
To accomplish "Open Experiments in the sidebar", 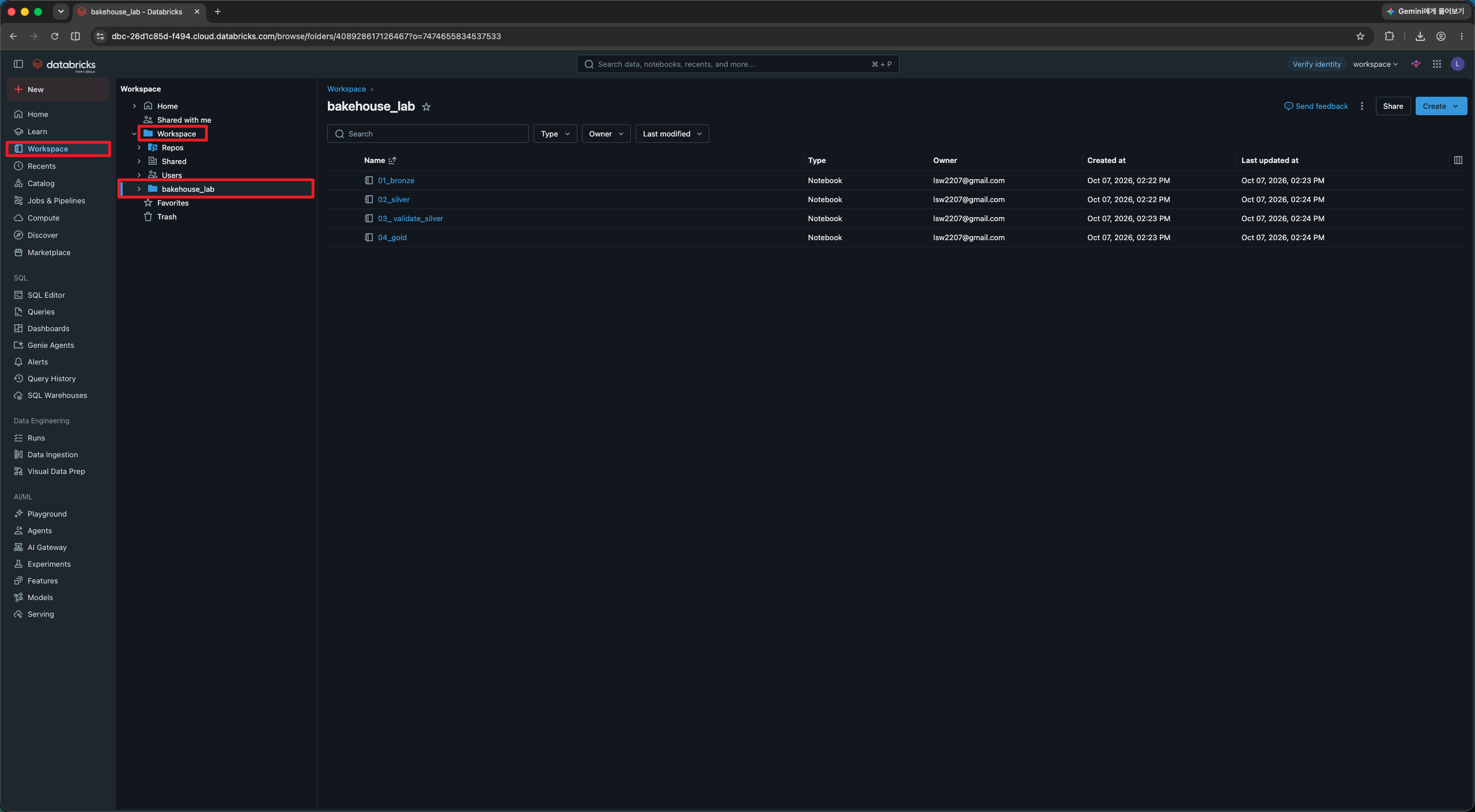I will (49, 564).
